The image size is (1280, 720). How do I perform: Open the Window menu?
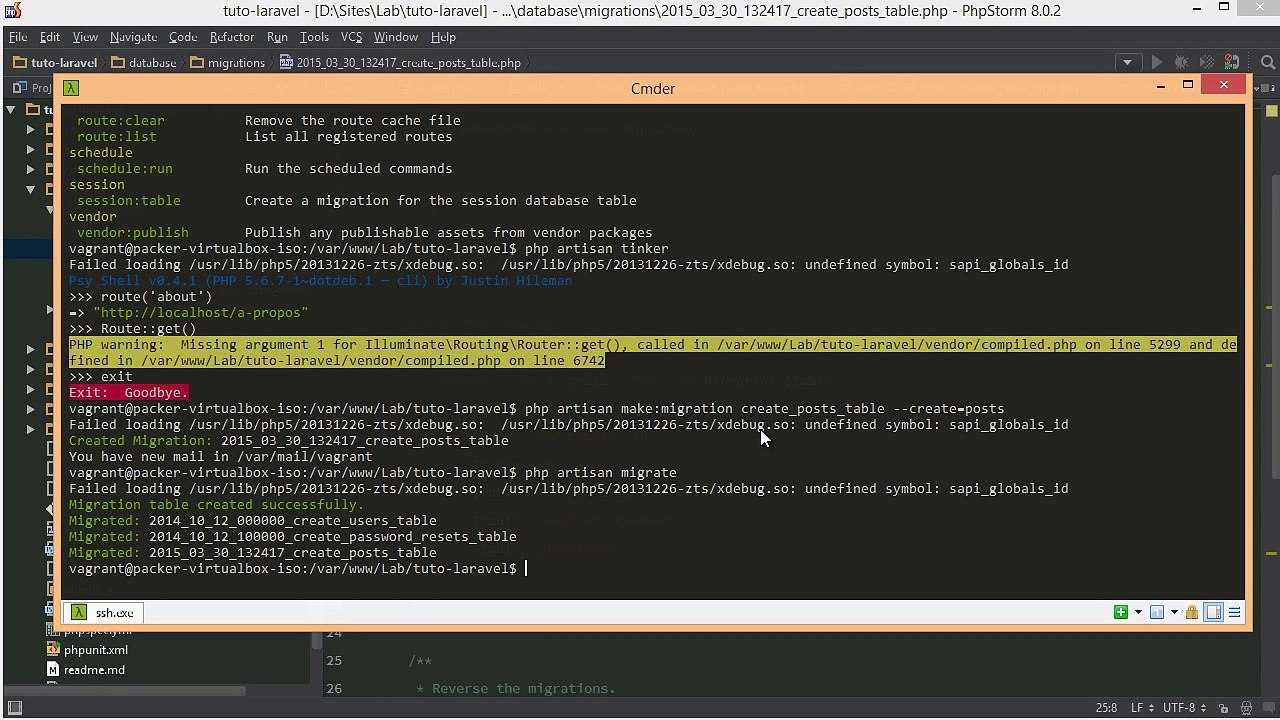(396, 37)
